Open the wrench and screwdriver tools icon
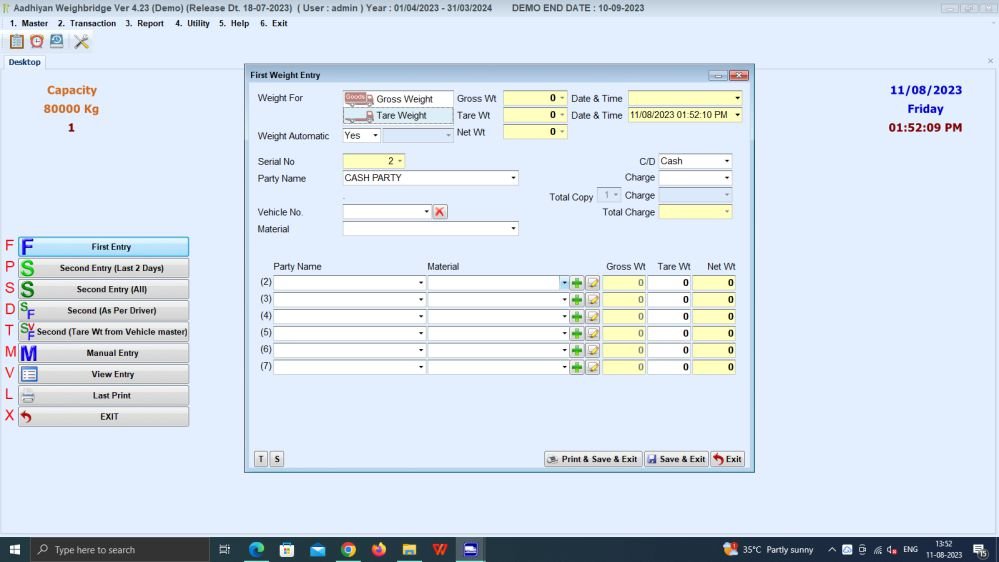This screenshot has height=562, width=999. 81,41
